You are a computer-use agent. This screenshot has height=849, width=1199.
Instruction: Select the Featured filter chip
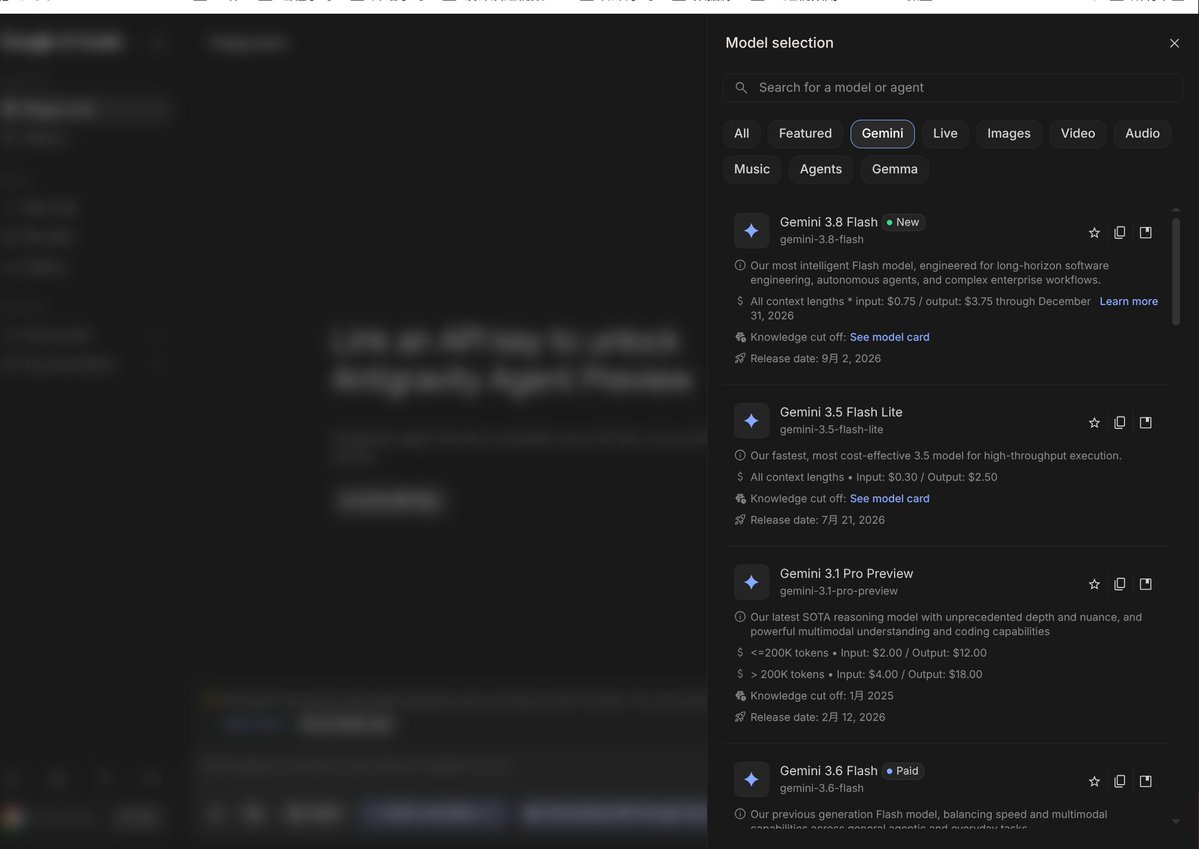[x=805, y=133]
